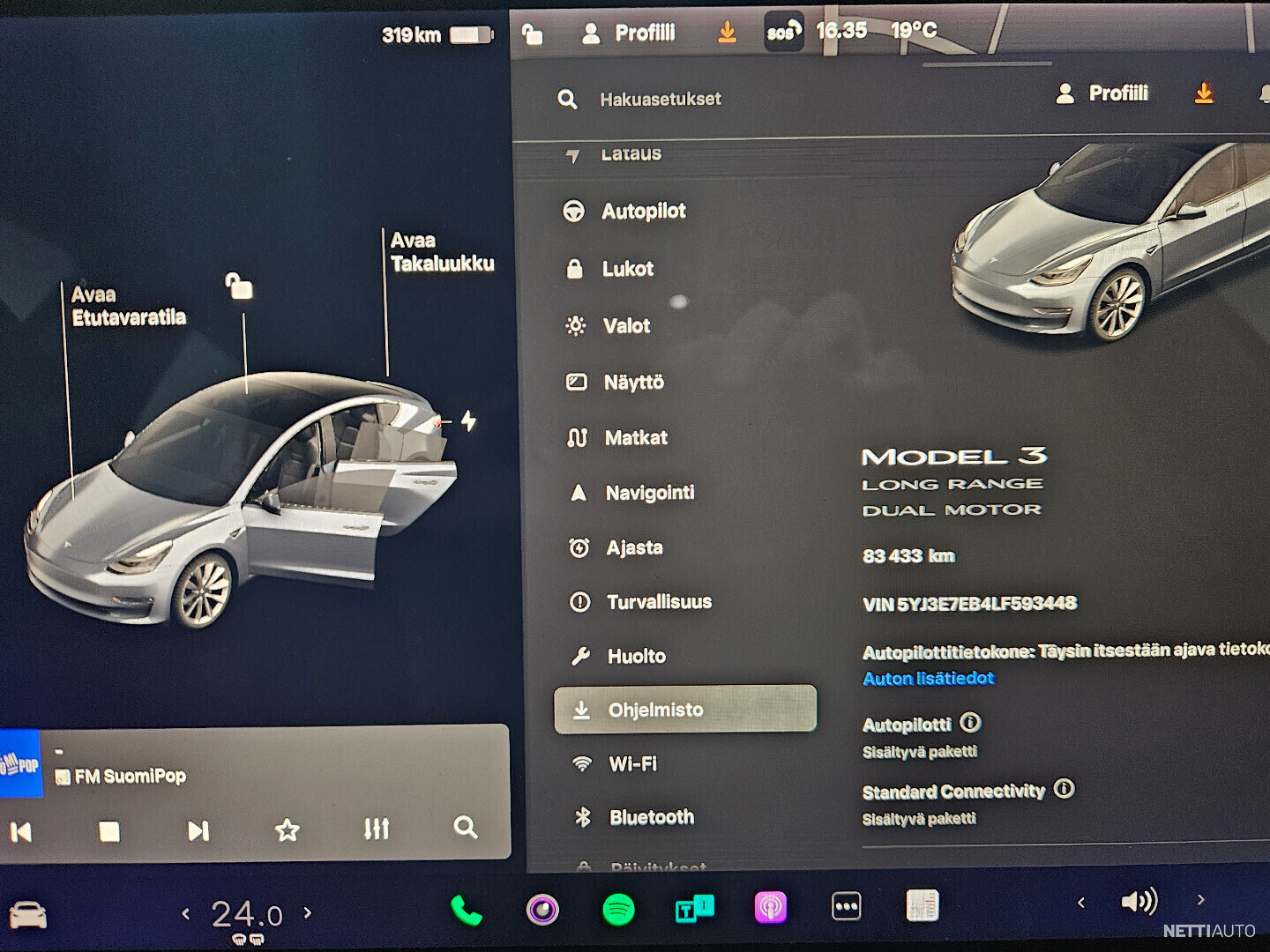1270x952 pixels.
Task: Open the phone app icon
Action: (466, 910)
